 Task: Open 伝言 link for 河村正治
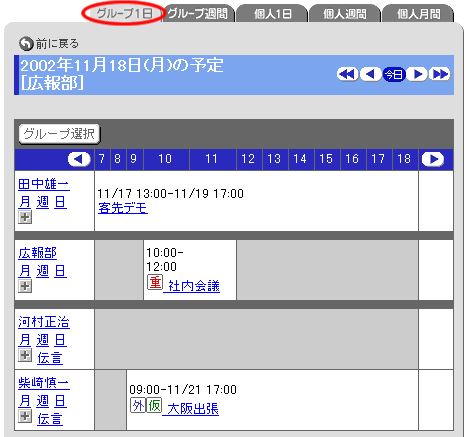coord(50,358)
